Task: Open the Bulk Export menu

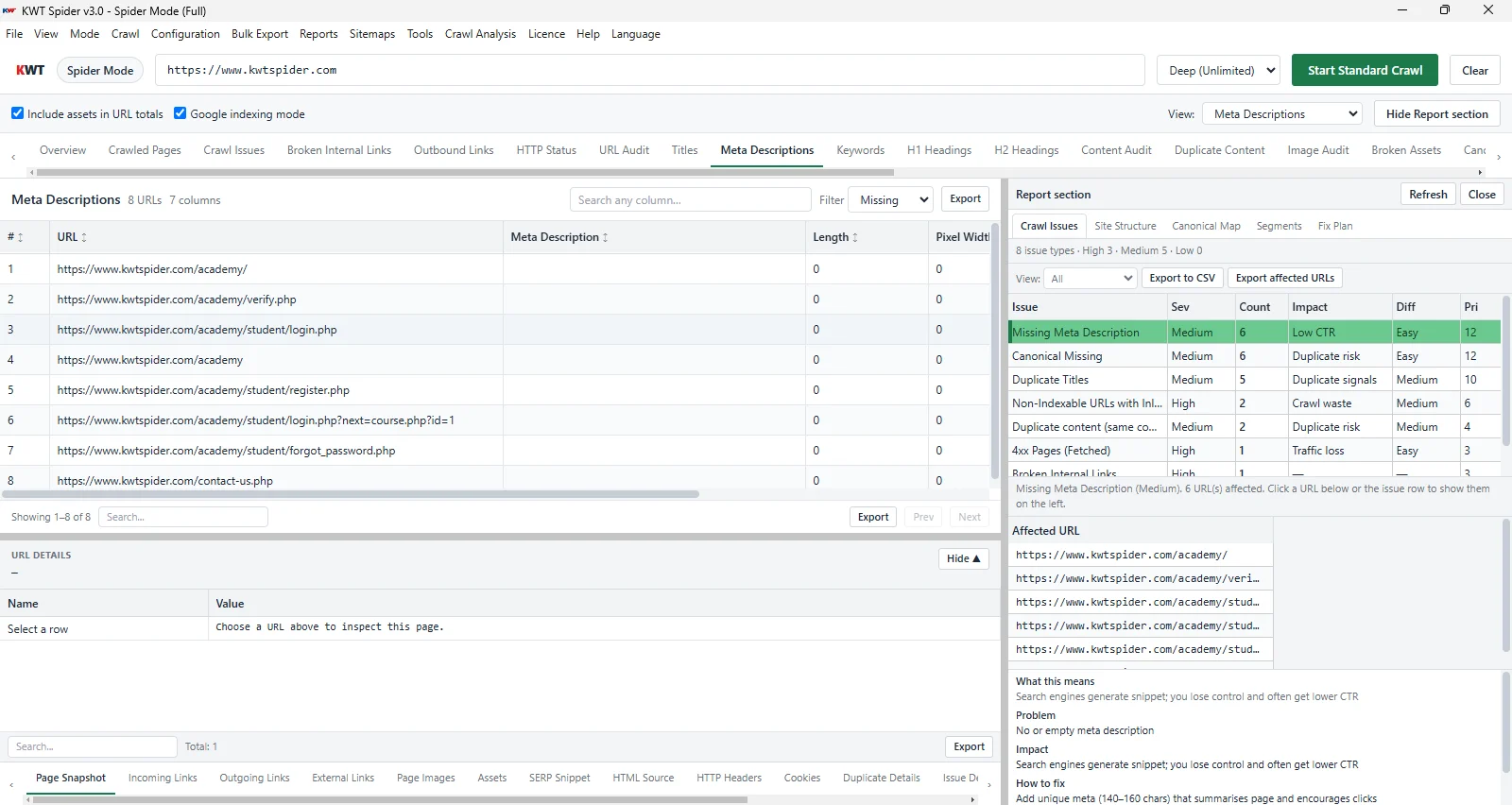Action: [x=260, y=34]
